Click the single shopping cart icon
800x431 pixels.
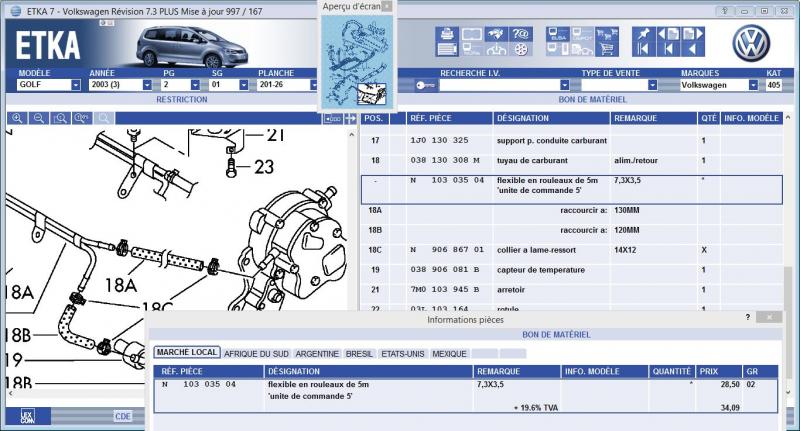pos(607,49)
